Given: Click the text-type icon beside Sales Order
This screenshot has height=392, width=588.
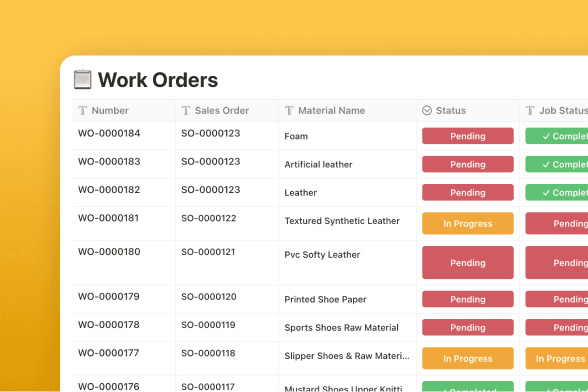Looking at the screenshot, I should (186, 111).
